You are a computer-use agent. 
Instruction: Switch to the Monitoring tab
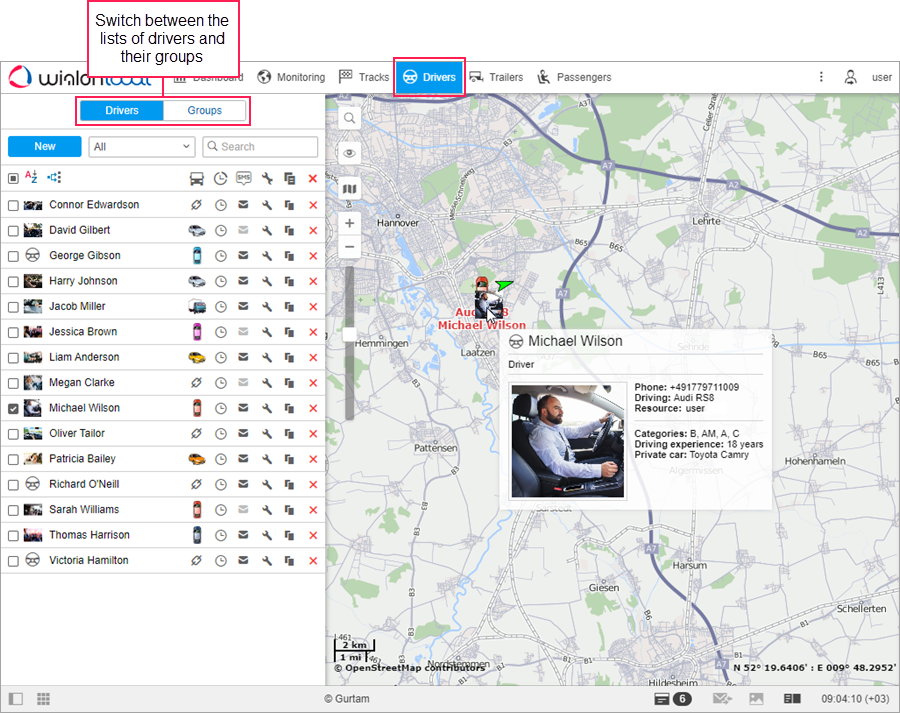[x=291, y=77]
